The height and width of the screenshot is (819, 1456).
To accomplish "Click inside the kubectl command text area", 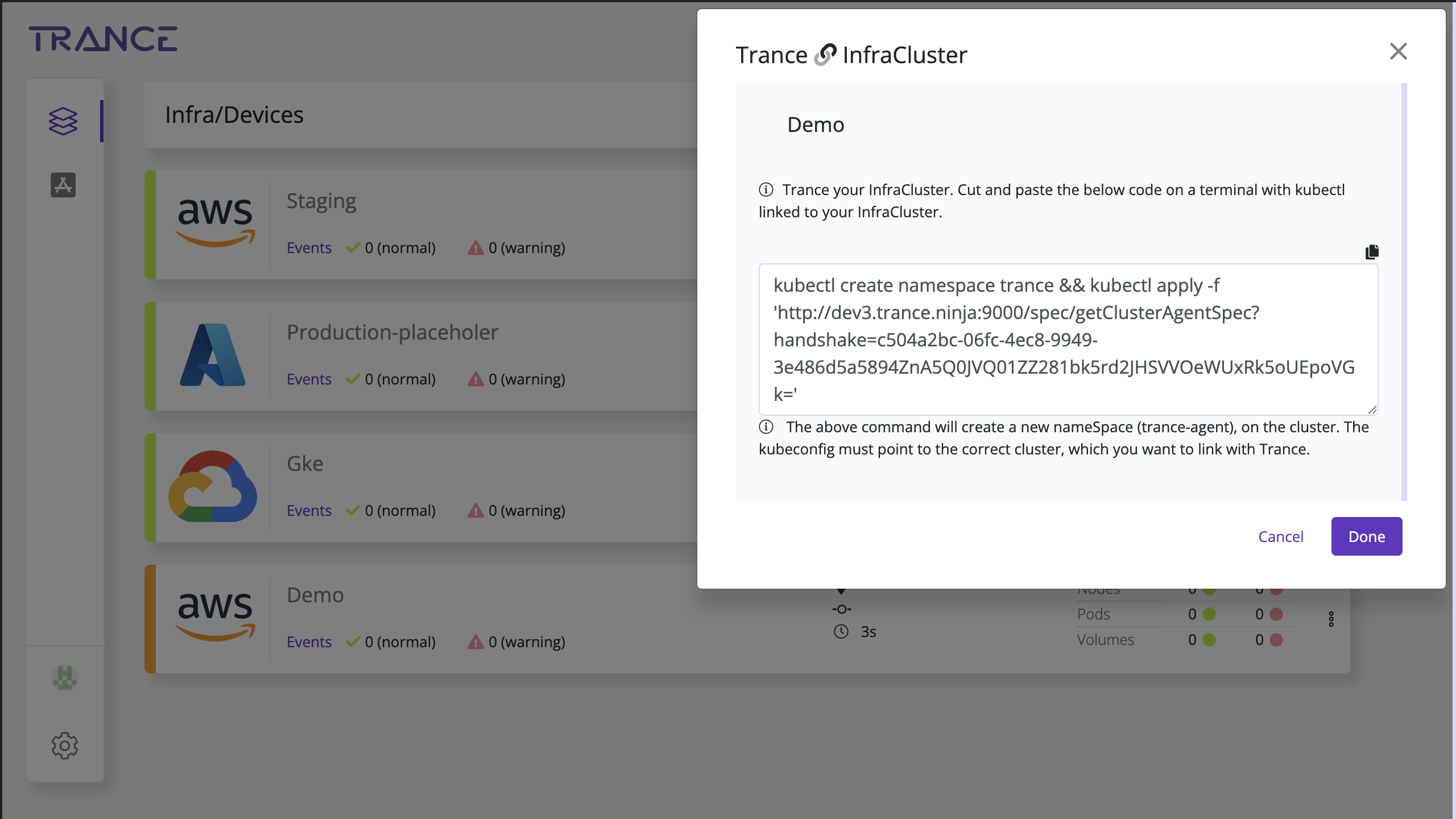I will [1067, 340].
